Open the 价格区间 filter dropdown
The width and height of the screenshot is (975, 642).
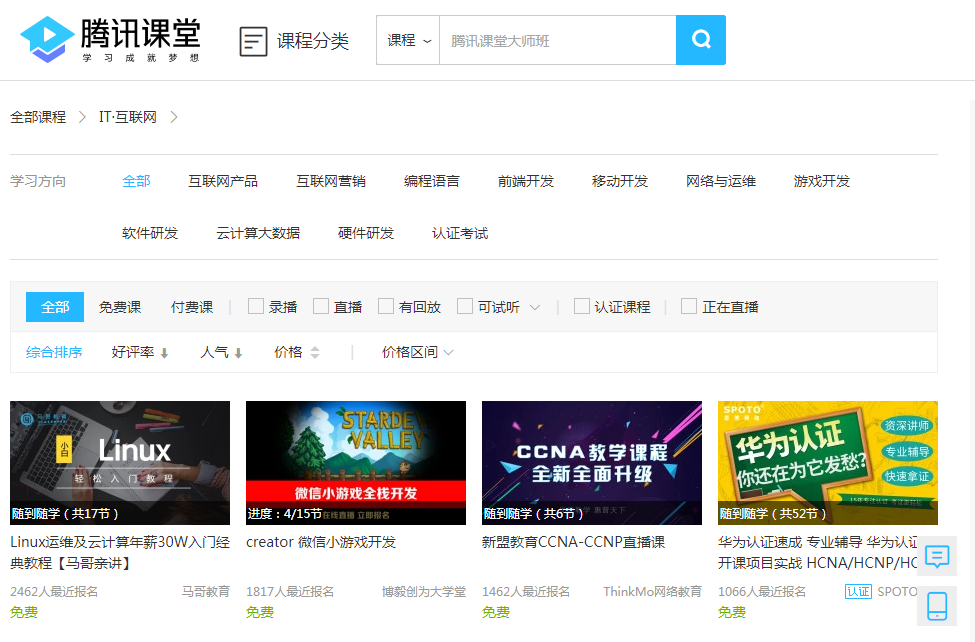tap(414, 352)
